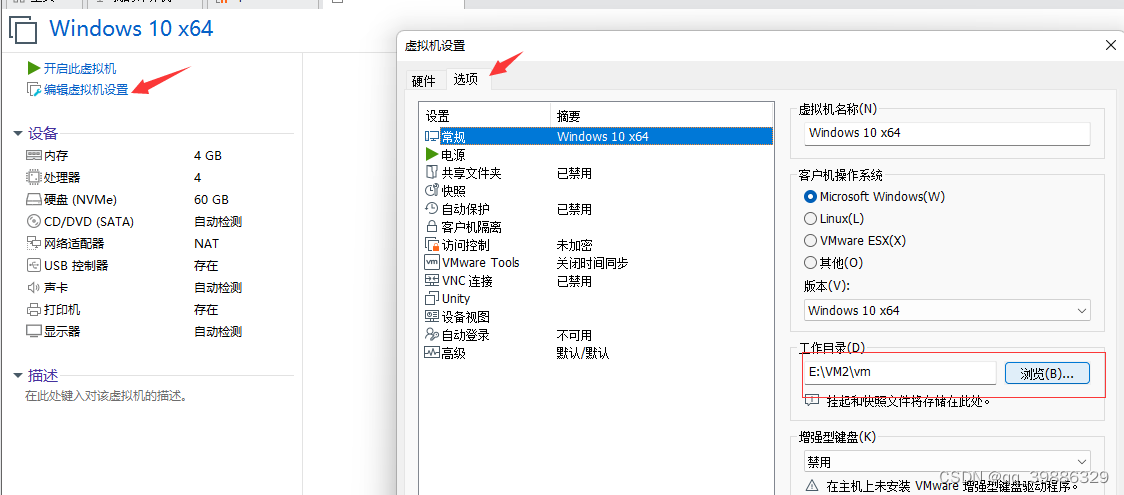Click the NAT network adapter value
Image resolution: width=1124 pixels, height=495 pixels.
(206, 244)
